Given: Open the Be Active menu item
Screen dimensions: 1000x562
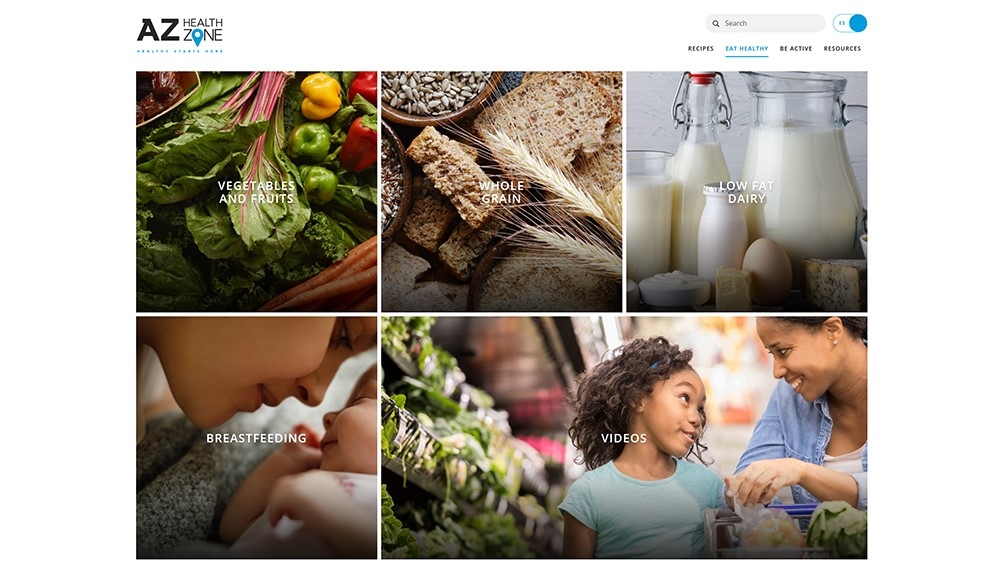Looking at the screenshot, I should pos(795,48).
